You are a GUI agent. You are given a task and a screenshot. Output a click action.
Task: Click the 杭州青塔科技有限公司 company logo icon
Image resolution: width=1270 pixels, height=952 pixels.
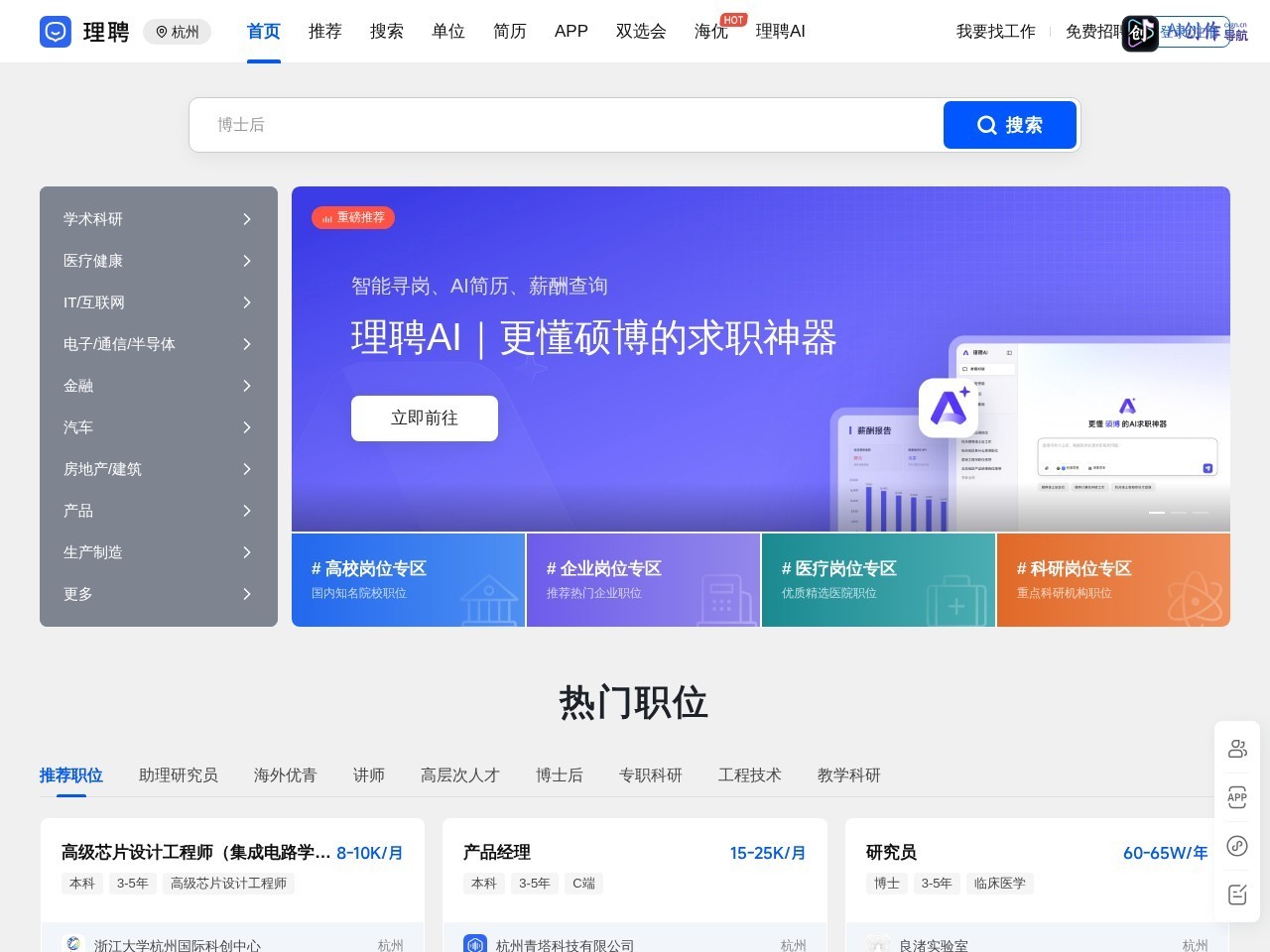tap(475, 944)
